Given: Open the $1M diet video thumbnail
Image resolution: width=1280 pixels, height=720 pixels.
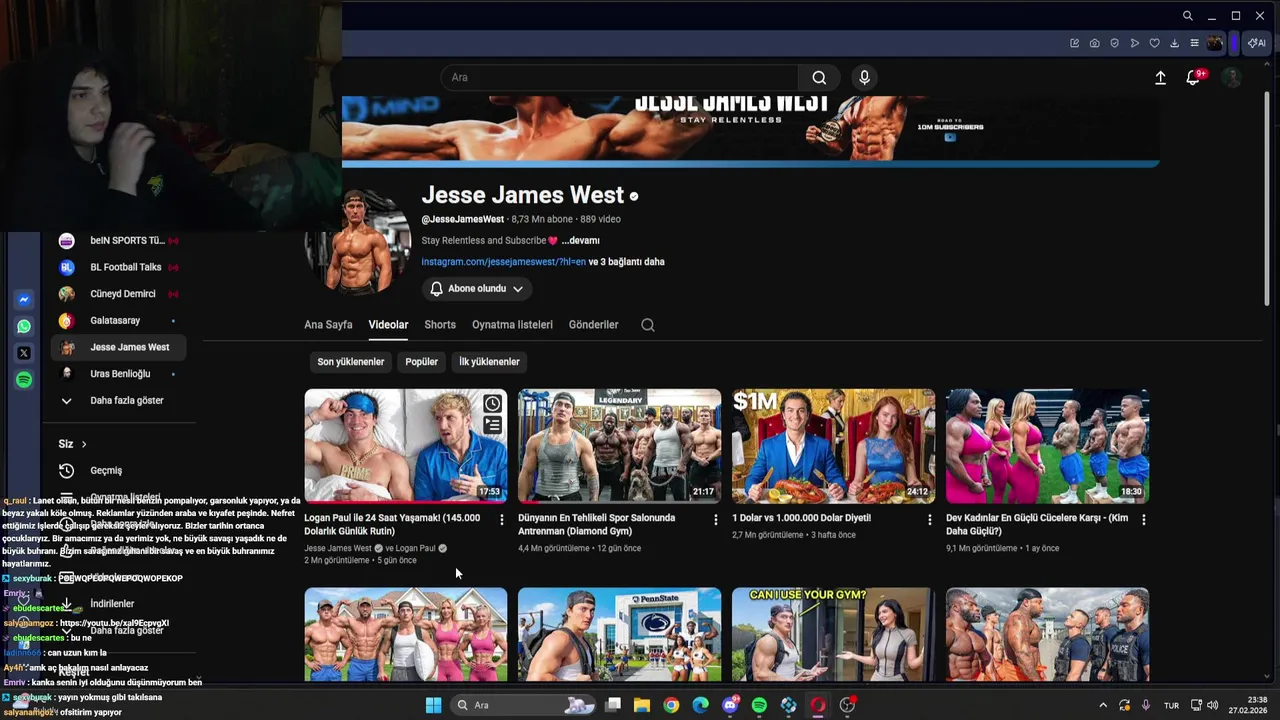Looking at the screenshot, I should 833,446.
